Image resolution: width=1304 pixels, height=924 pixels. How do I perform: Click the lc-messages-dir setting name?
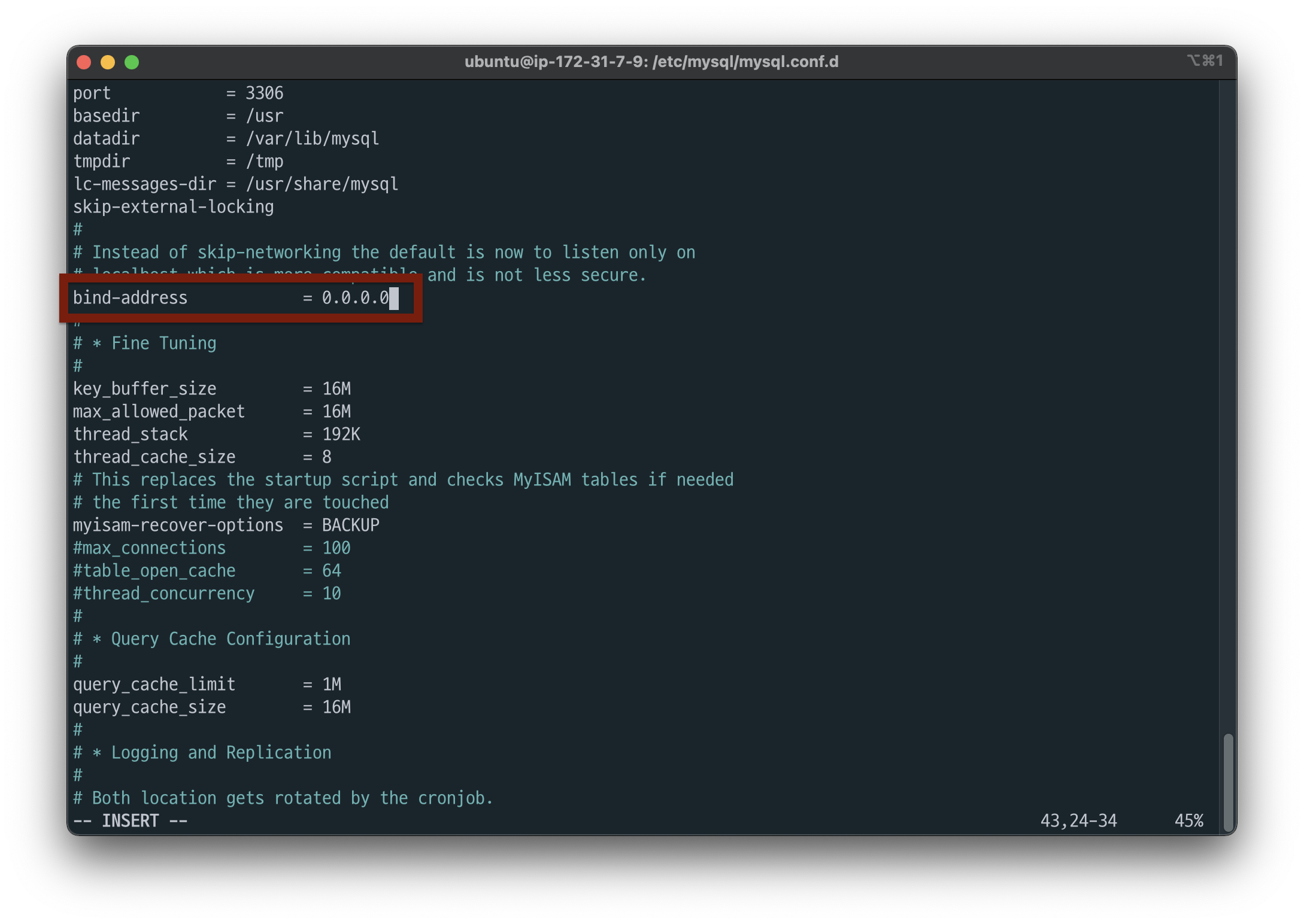(144, 184)
